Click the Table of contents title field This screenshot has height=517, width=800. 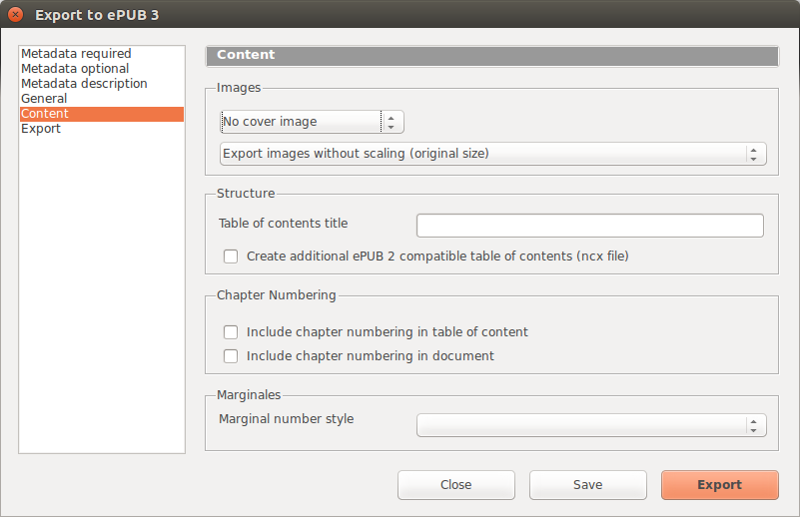(x=589, y=225)
